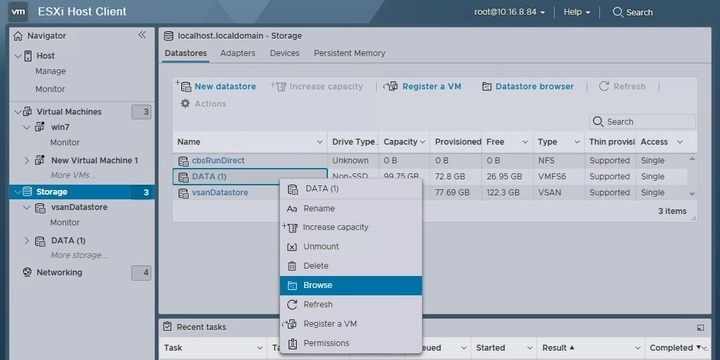Click the VMware vm logo icon
The height and width of the screenshot is (360, 720).
pos(18,12)
